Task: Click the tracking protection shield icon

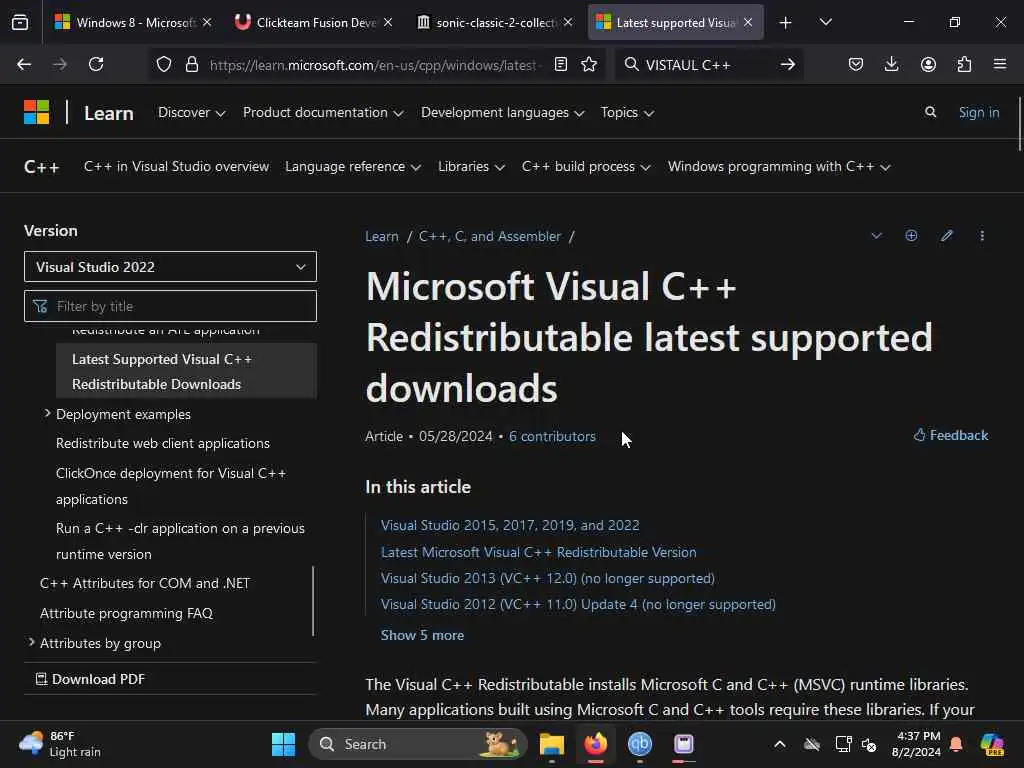Action: click(x=164, y=64)
